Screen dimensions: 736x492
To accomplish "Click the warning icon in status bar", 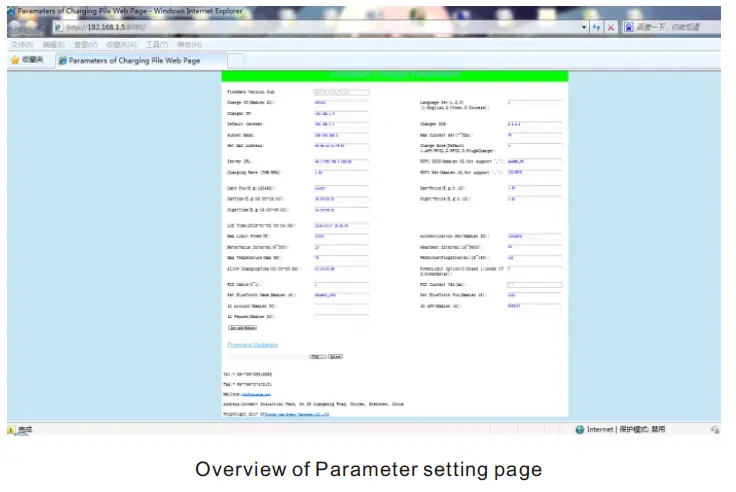I will click(11, 430).
